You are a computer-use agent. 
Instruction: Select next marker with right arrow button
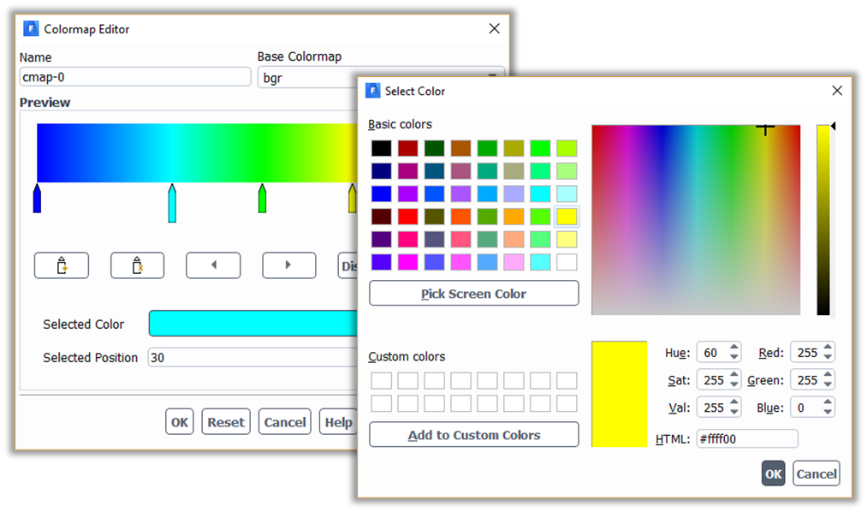tap(289, 265)
